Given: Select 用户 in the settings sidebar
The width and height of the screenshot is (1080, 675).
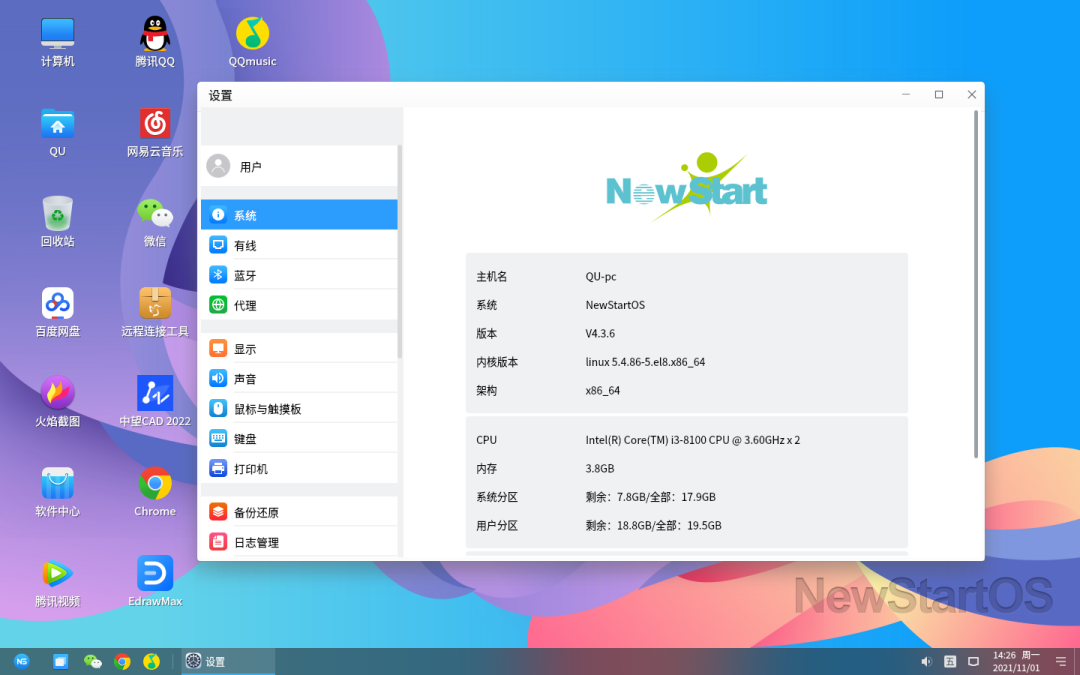Looking at the screenshot, I should pyautogui.click(x=300, y=166).
